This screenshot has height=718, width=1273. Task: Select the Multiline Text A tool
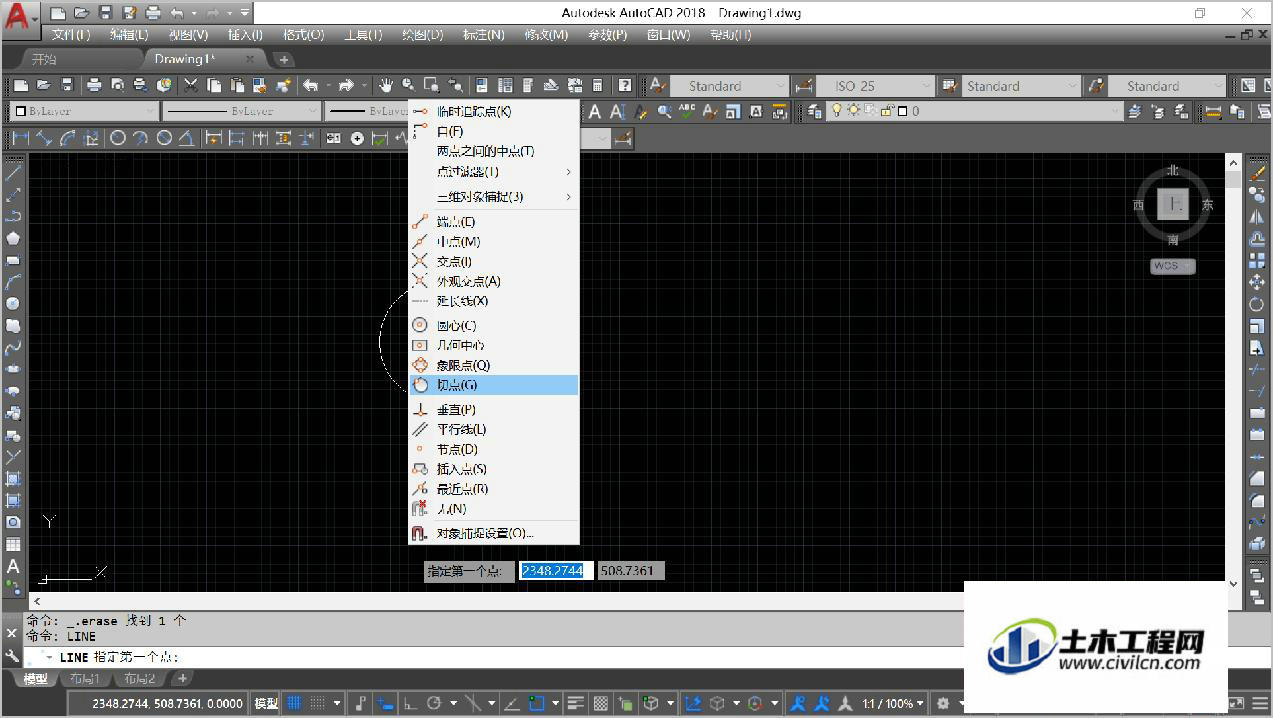pos(13,566)
